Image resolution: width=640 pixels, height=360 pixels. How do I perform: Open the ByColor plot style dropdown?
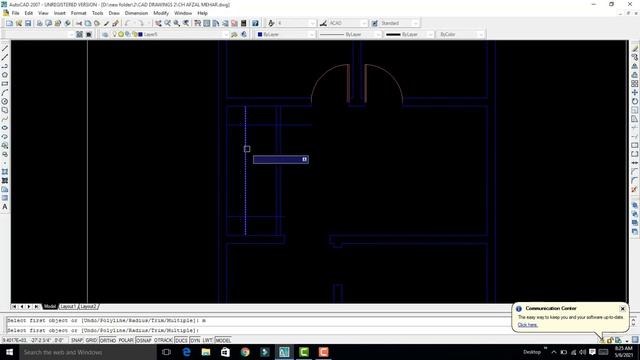460,35
